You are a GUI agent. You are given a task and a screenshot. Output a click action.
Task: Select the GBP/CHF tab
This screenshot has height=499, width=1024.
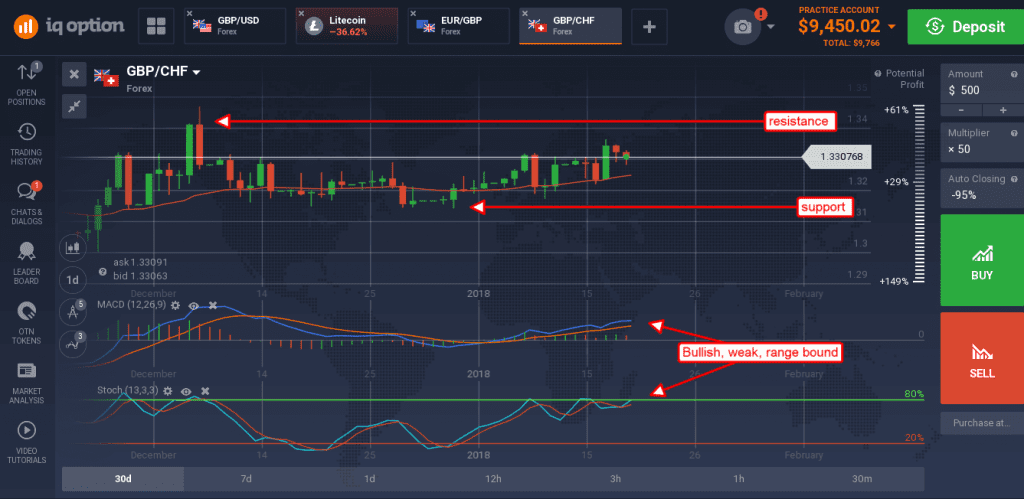click(571, 26)
